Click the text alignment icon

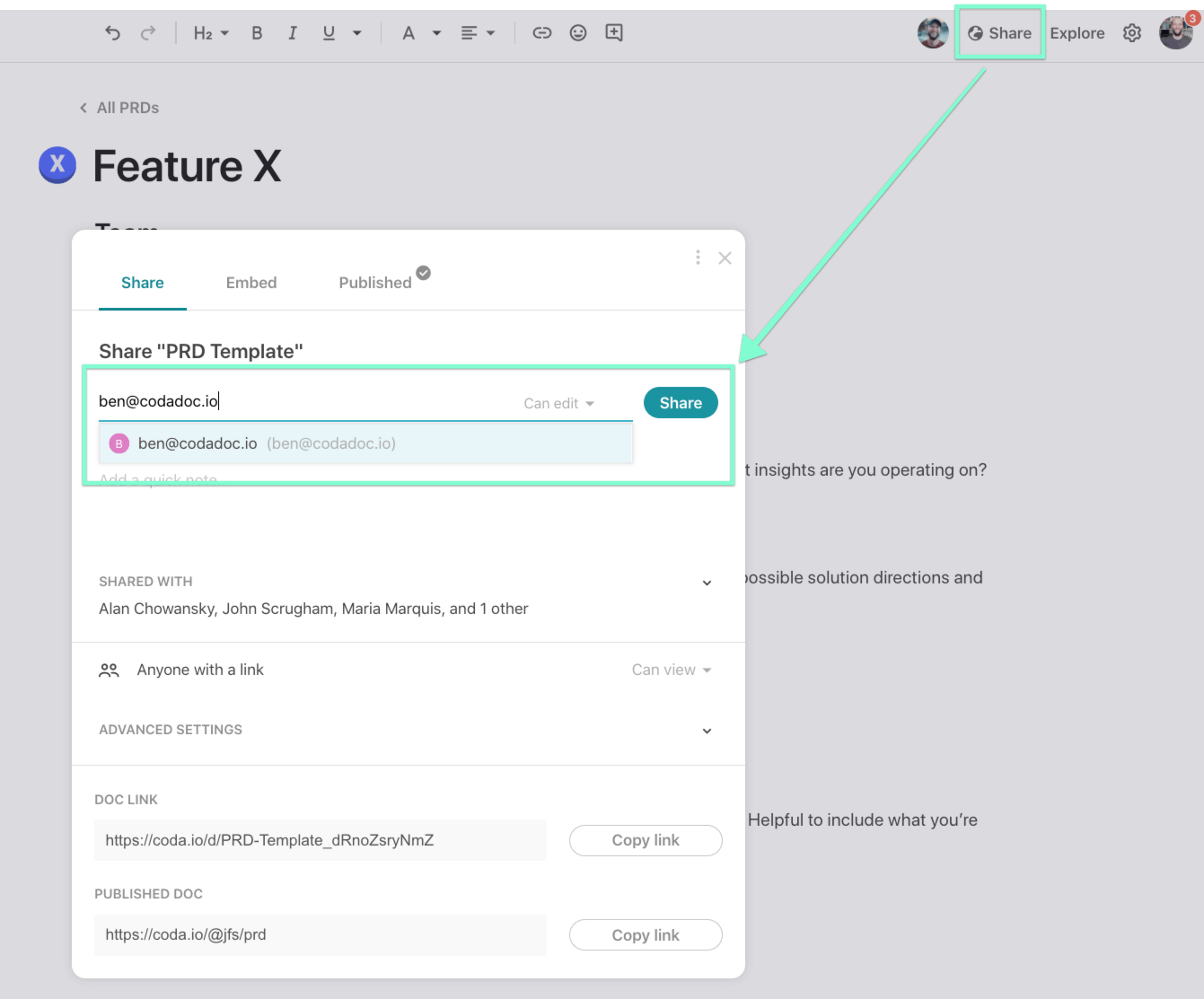click(469, 33)
